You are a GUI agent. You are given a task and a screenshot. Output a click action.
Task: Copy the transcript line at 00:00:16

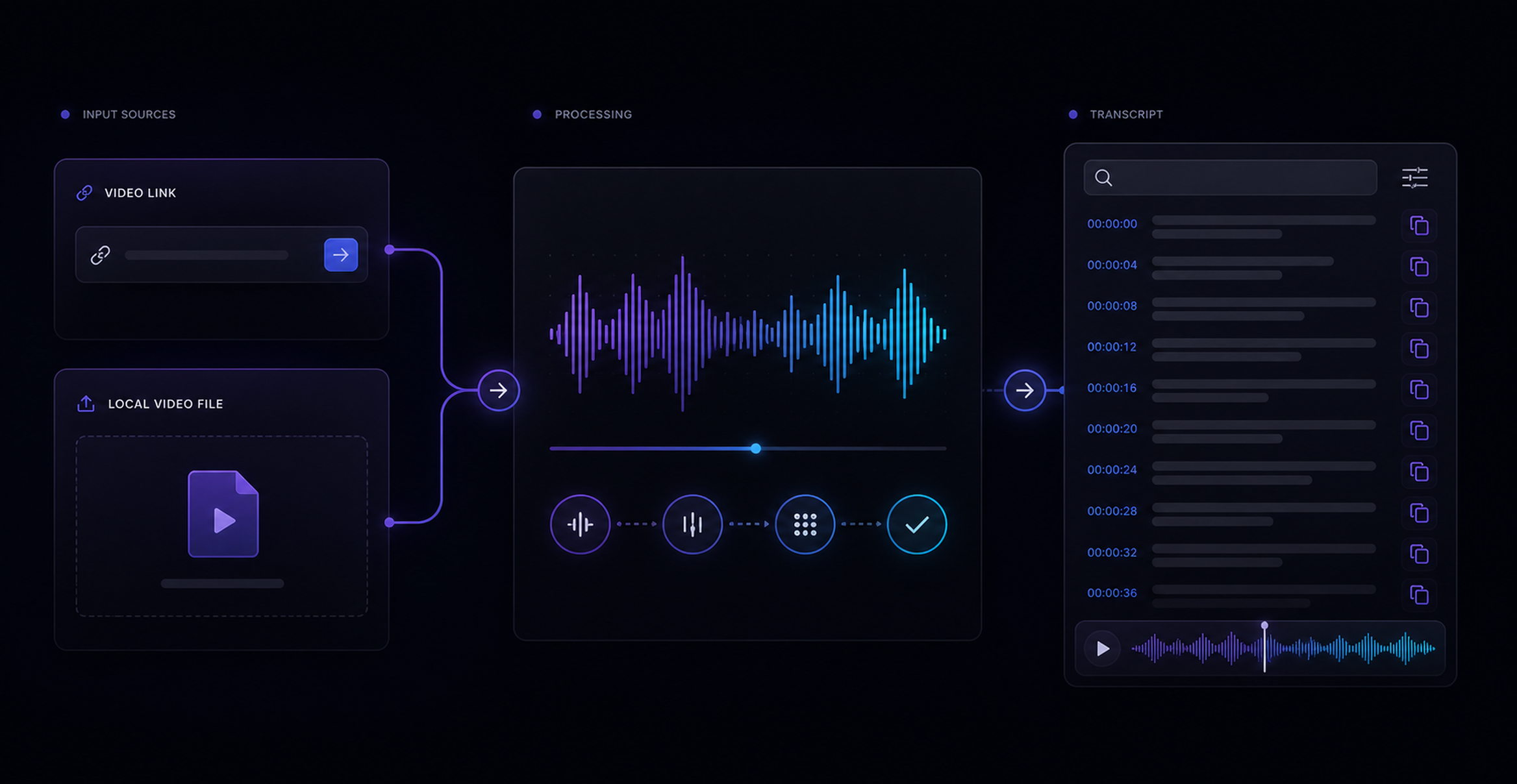tap(1419, 389)
